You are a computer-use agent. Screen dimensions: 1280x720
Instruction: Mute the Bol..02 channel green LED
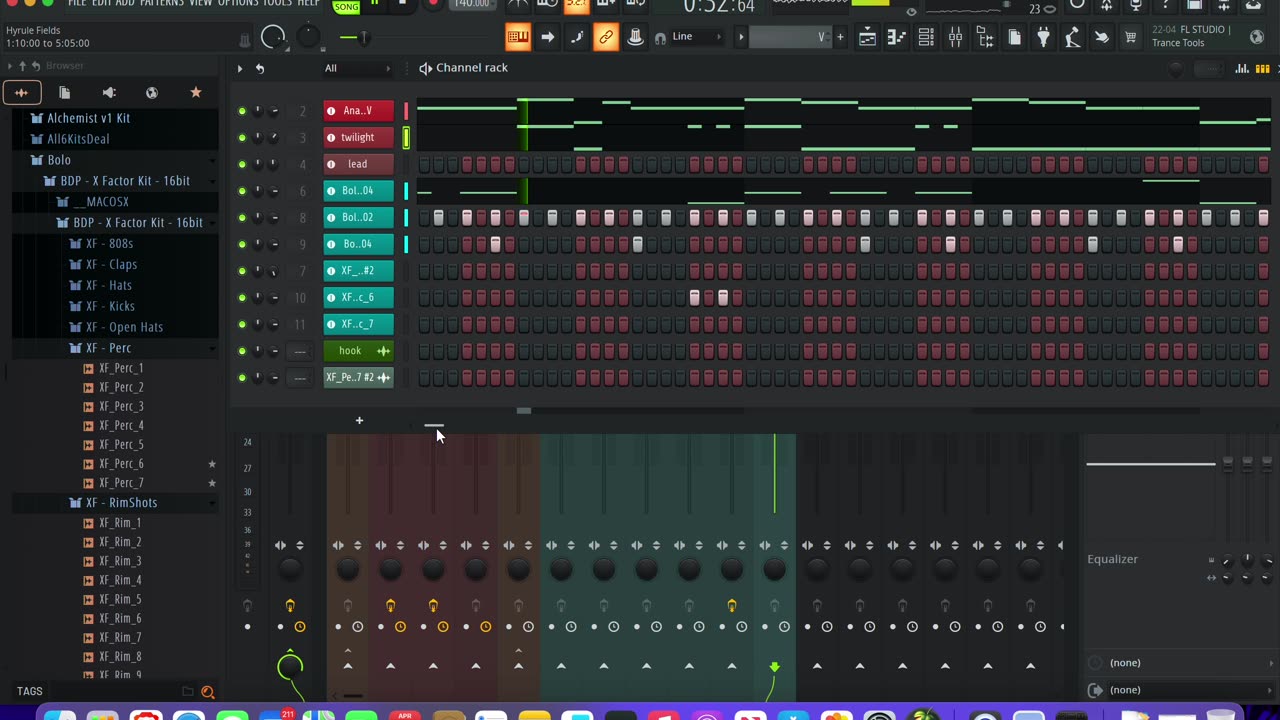[242, 217]
